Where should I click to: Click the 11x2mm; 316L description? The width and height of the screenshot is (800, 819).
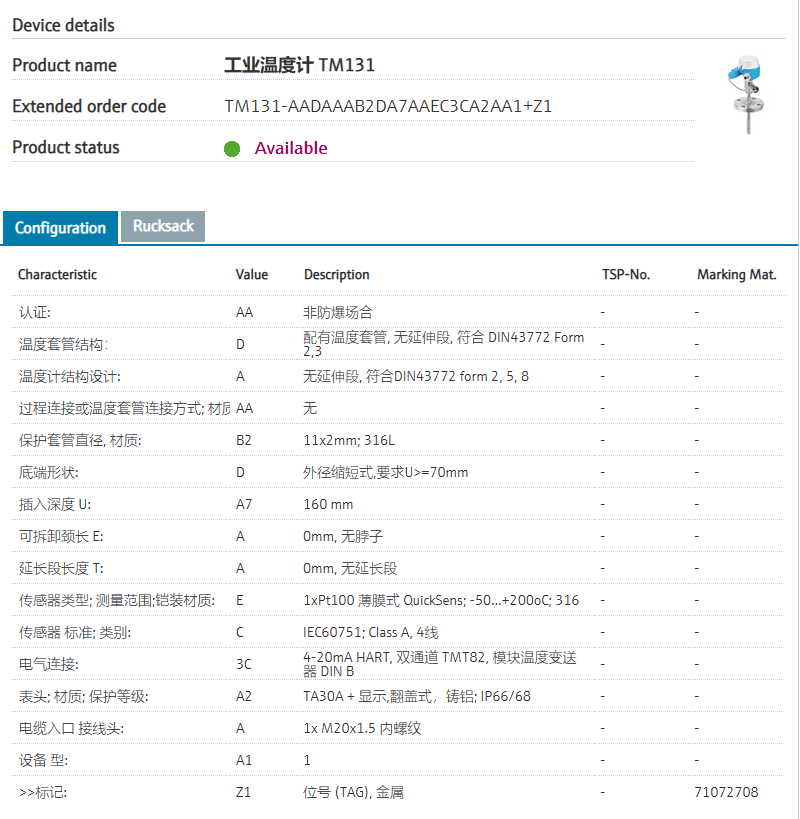[x=350, y=441]
